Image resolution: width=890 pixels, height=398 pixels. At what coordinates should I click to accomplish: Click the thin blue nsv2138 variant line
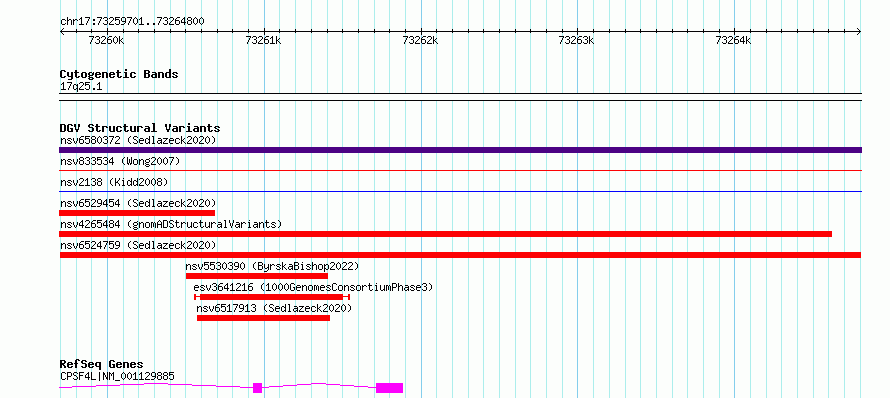coord(460,191)
